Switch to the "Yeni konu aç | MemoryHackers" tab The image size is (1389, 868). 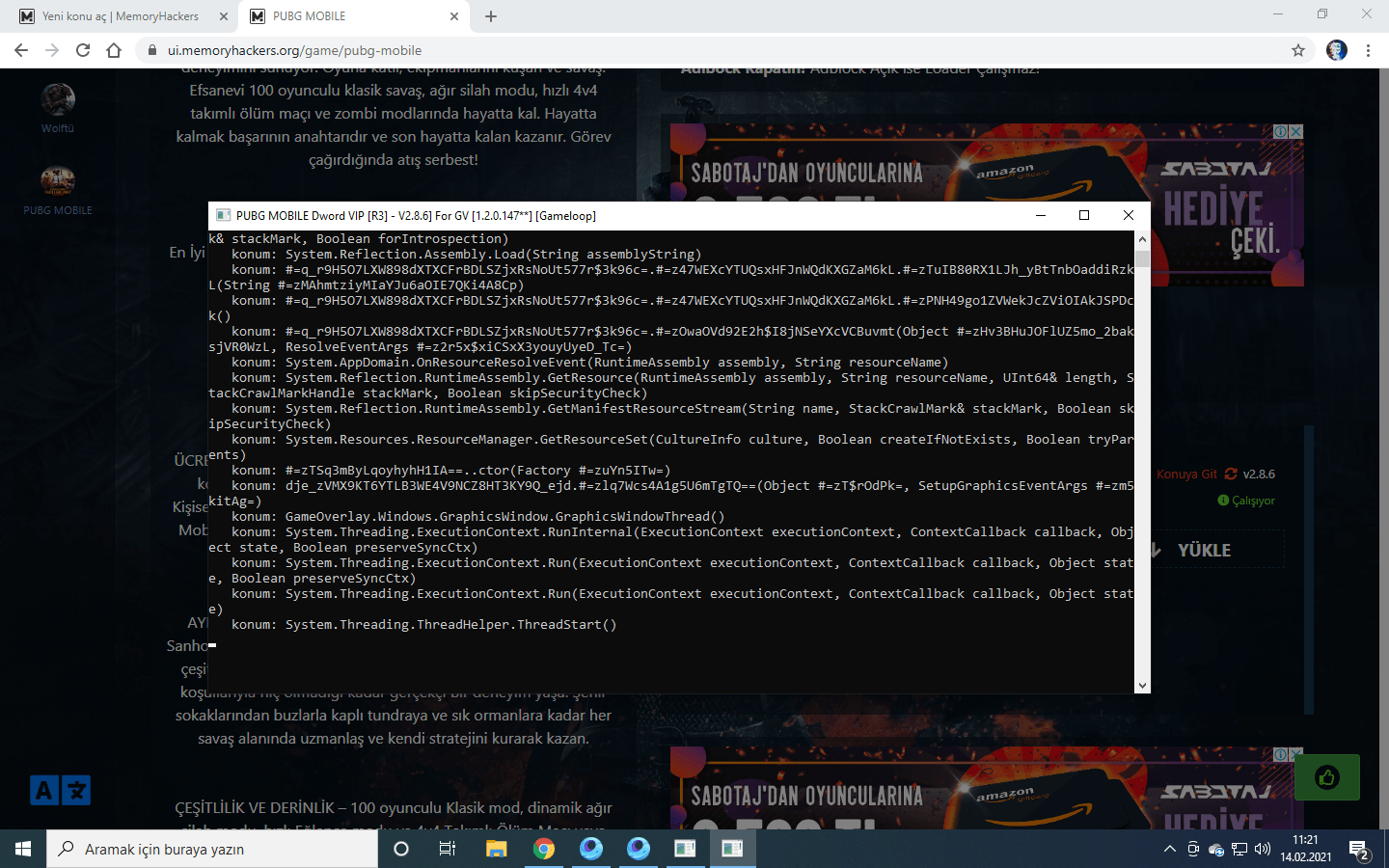tap(121, 16)
